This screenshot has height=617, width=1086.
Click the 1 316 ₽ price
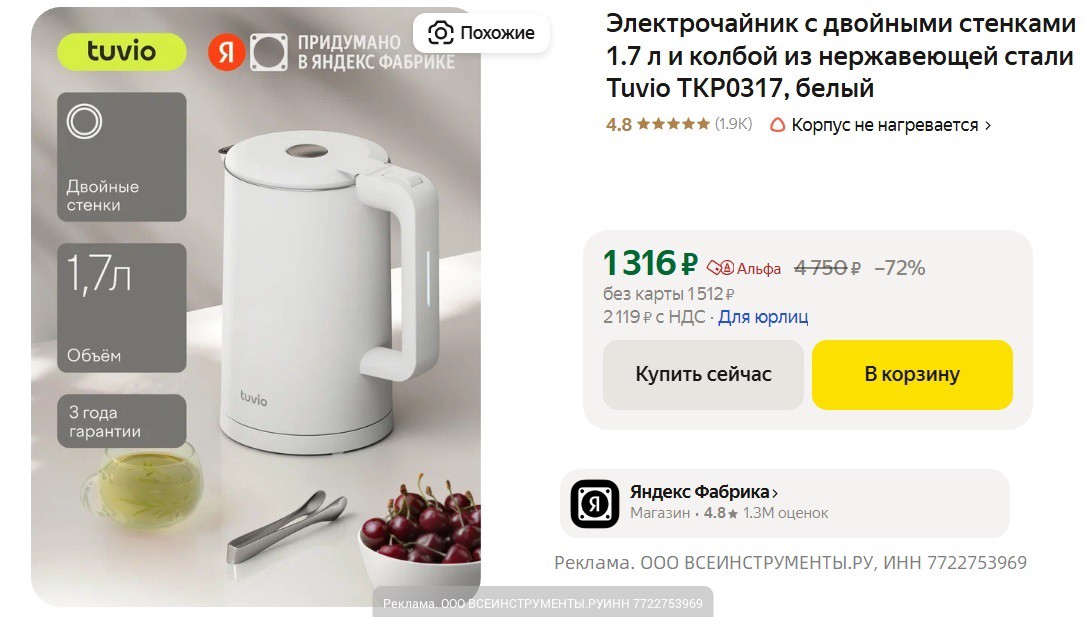coord(650,263)
